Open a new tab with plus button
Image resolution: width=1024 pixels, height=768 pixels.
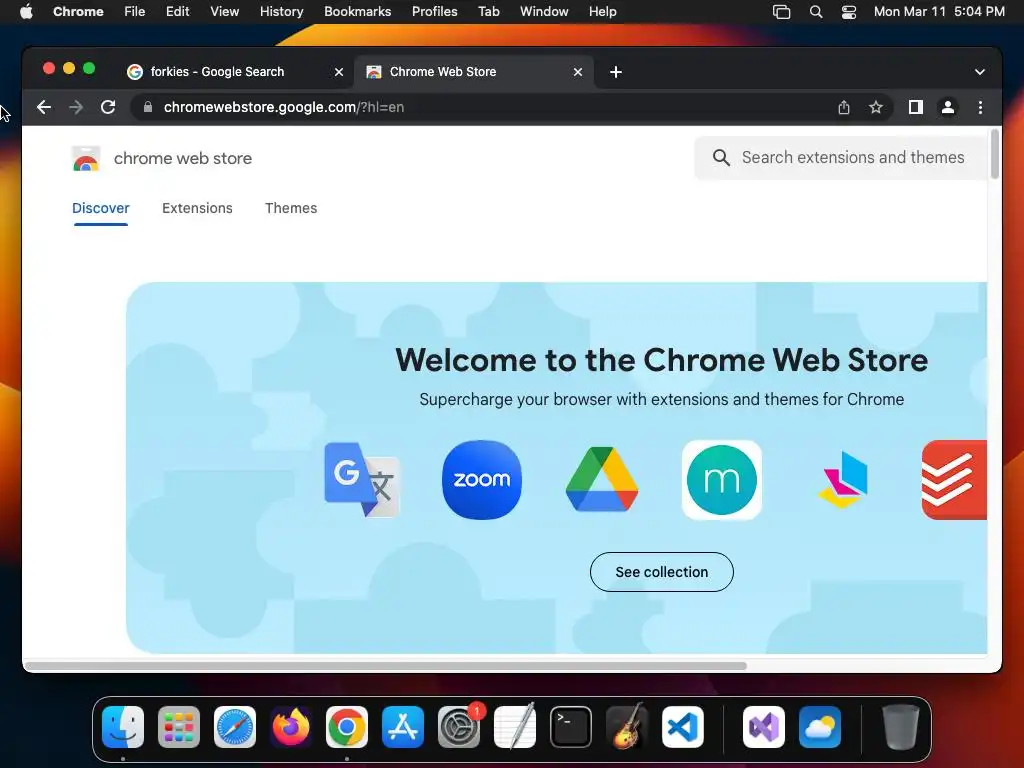point(616,72)
